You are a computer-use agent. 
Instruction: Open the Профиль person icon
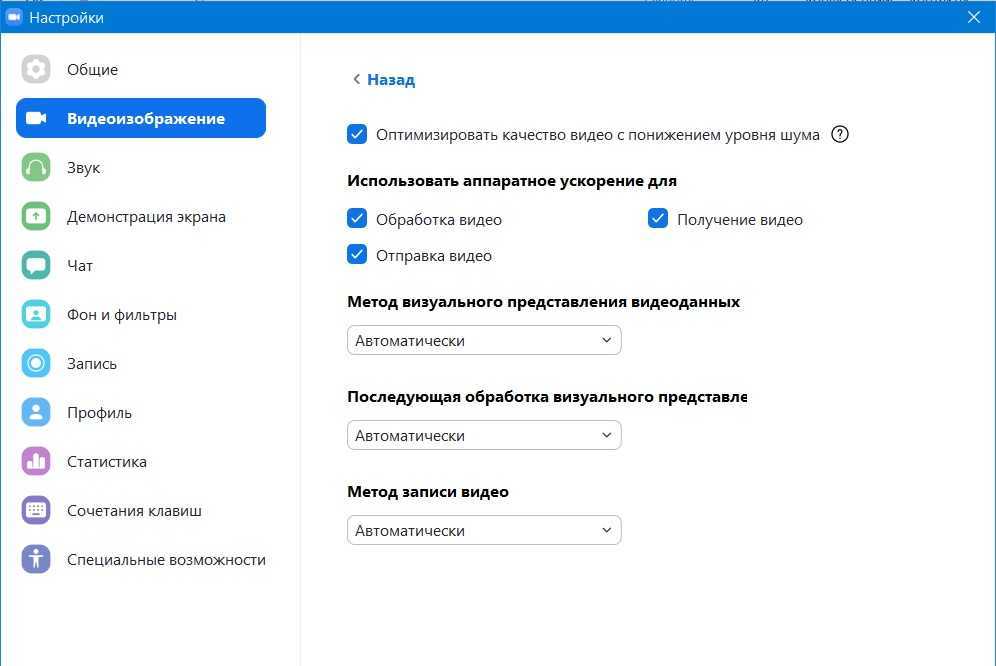pos(36,413)
